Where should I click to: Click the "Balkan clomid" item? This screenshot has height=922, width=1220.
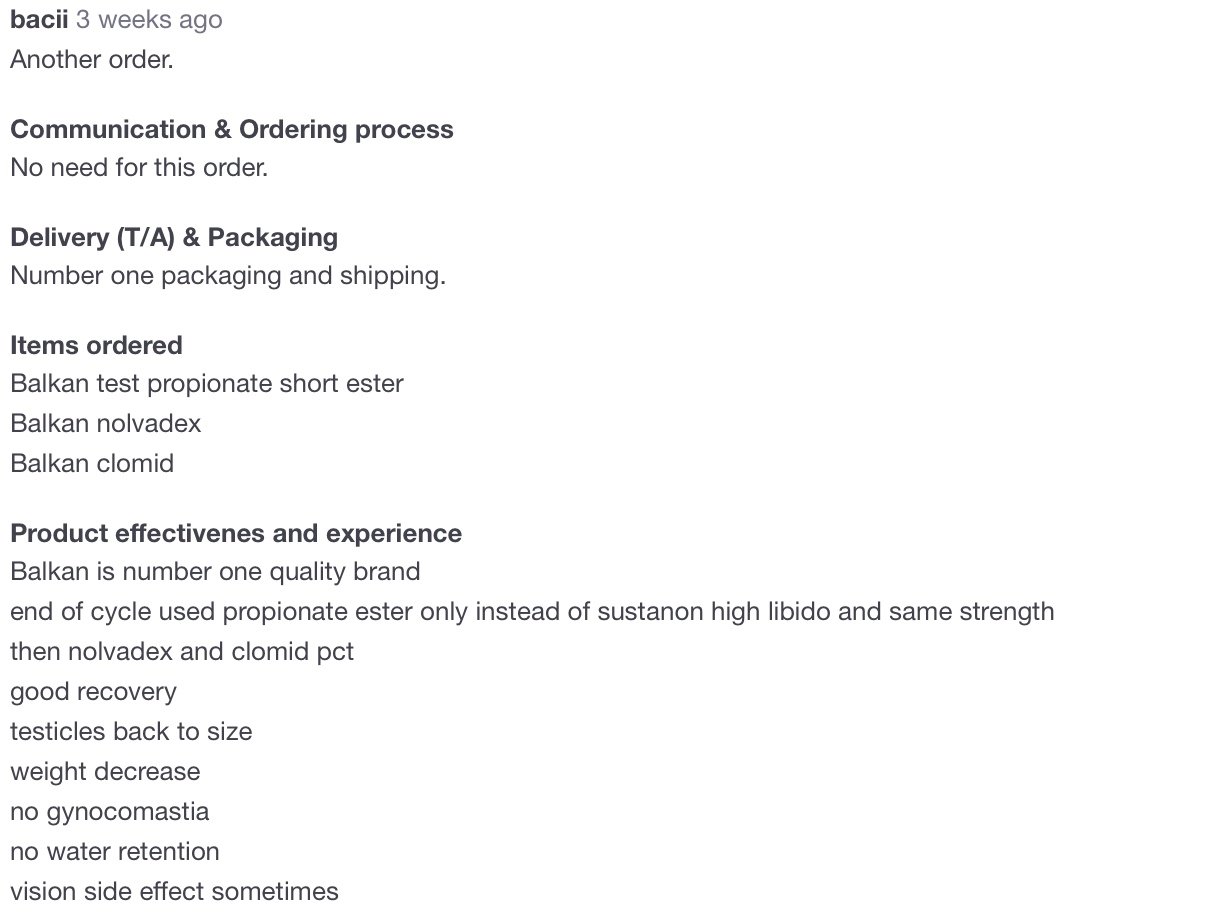point(92,464)
